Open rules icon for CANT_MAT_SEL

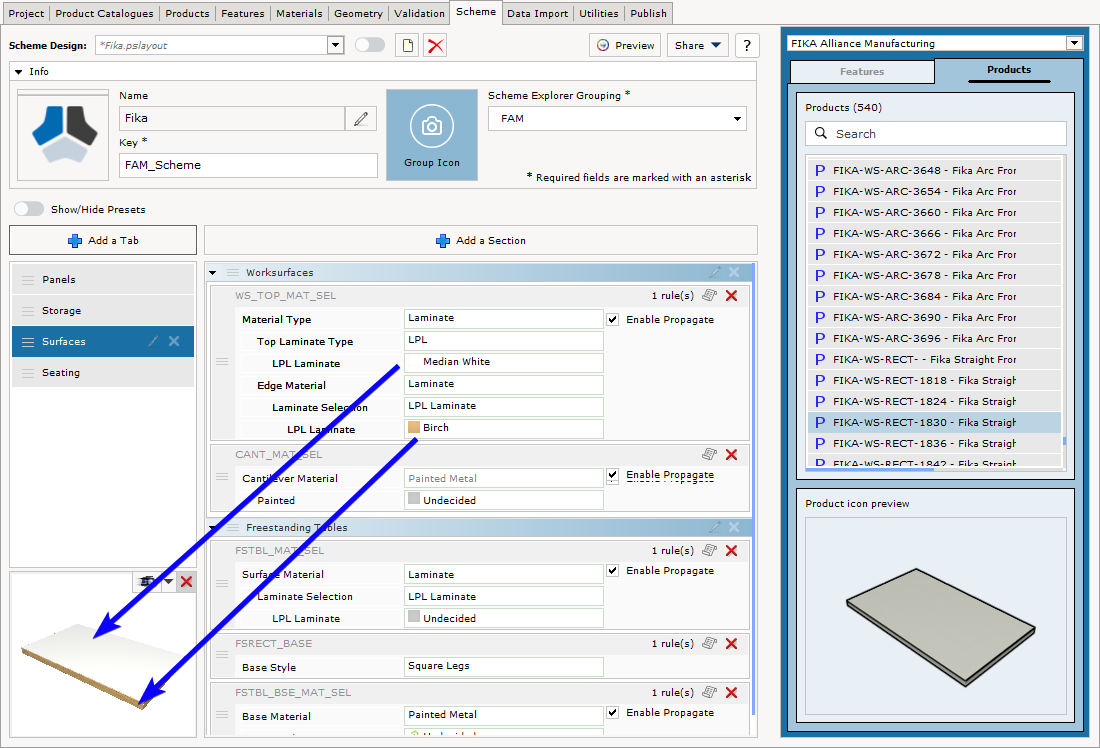click(x=709, y=454)
